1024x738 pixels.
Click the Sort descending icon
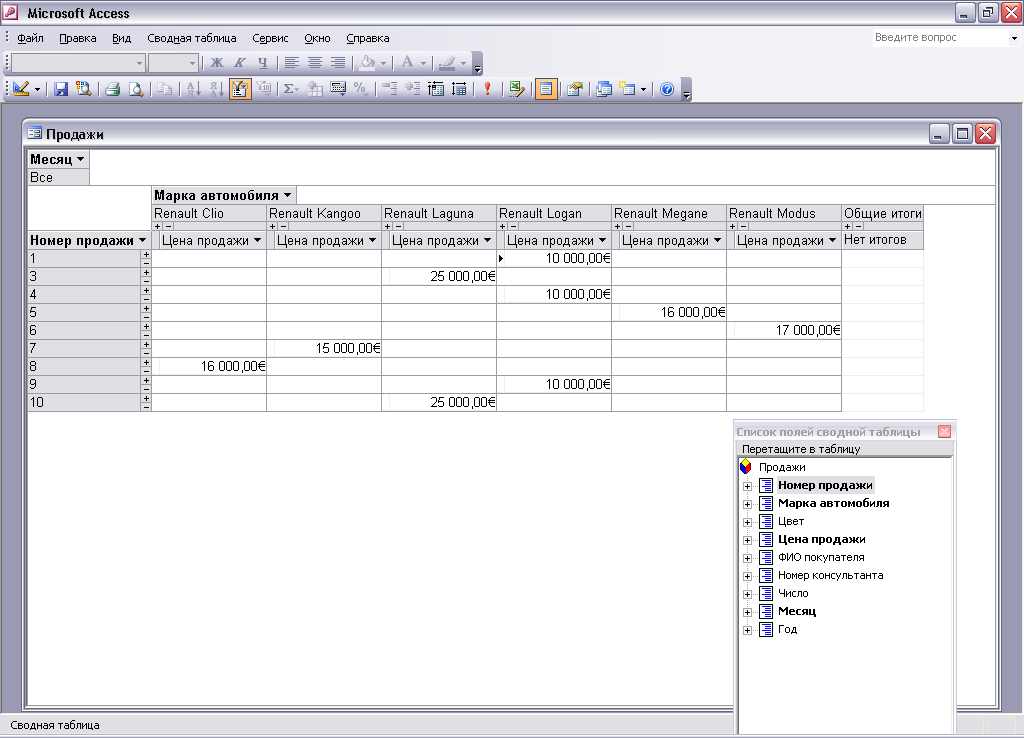(x=217, y=89)
